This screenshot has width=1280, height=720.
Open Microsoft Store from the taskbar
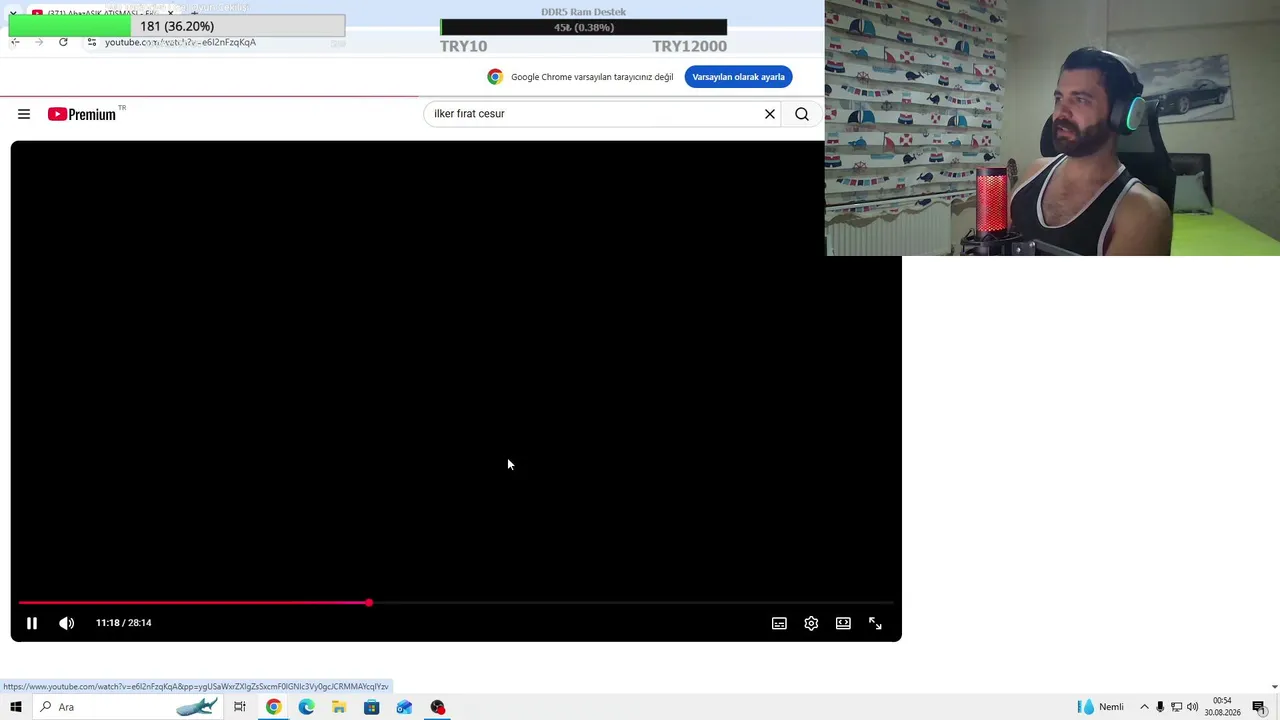[372, 707]
